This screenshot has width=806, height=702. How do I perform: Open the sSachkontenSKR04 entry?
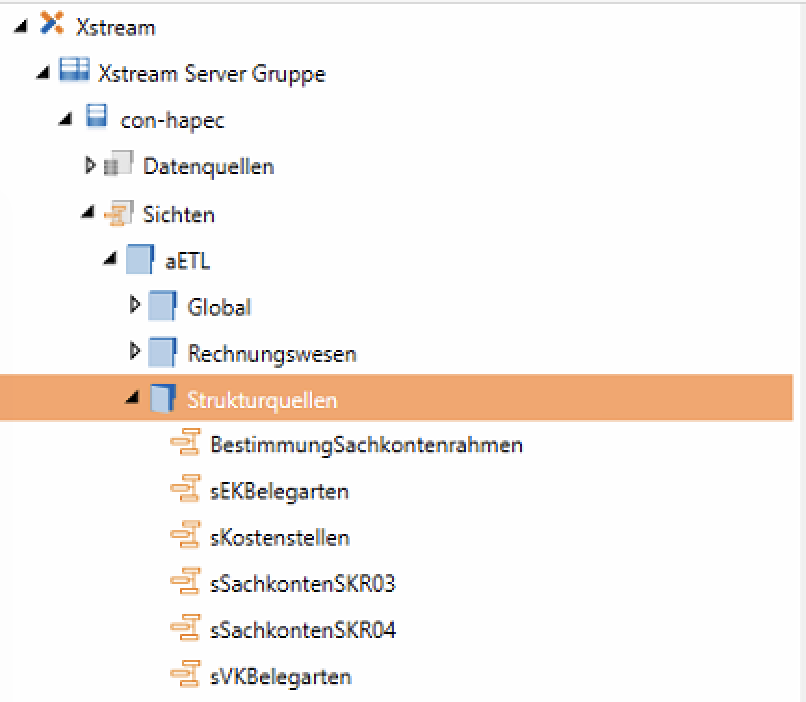(x=296, y=630)
